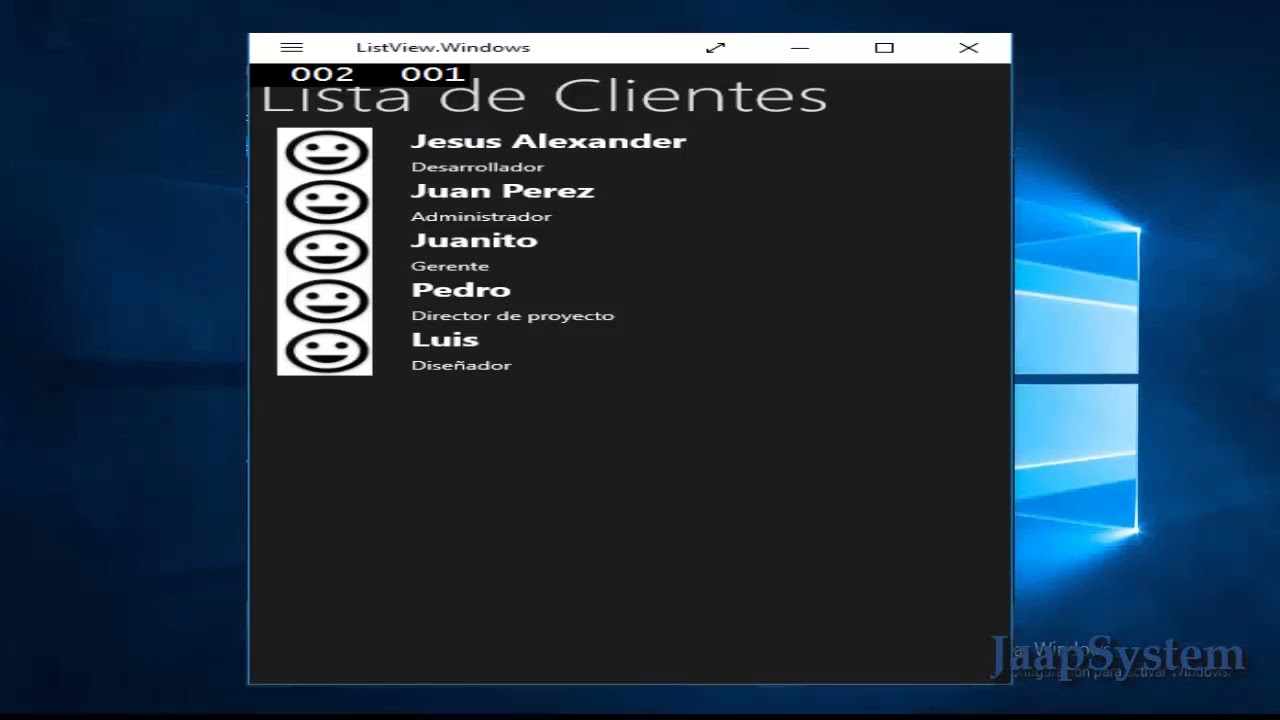Click smiley avatar next to Jesus Alexander
Screen dimensions: 1280x720
[325, 152]
